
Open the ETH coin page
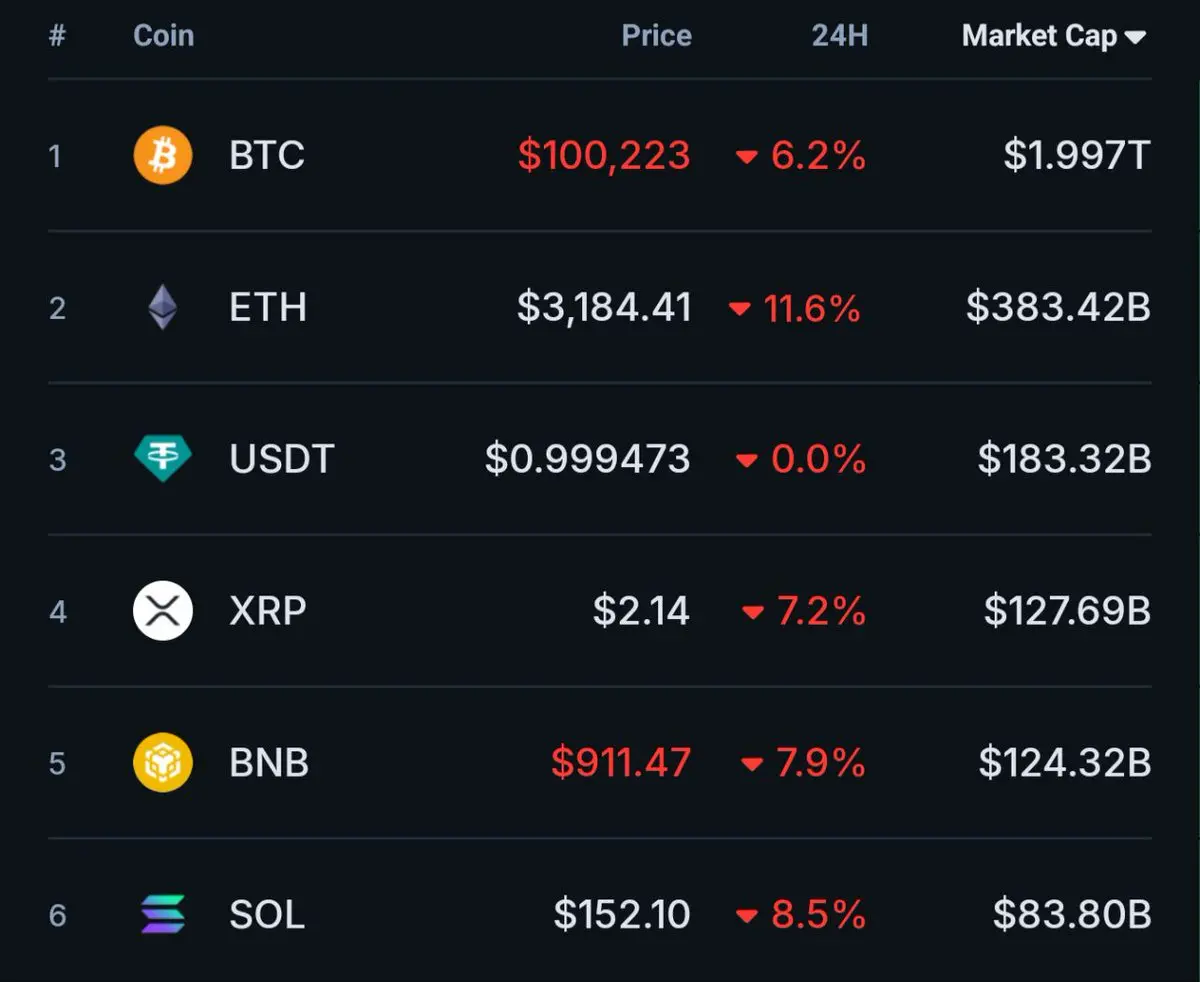pos(268,308)
